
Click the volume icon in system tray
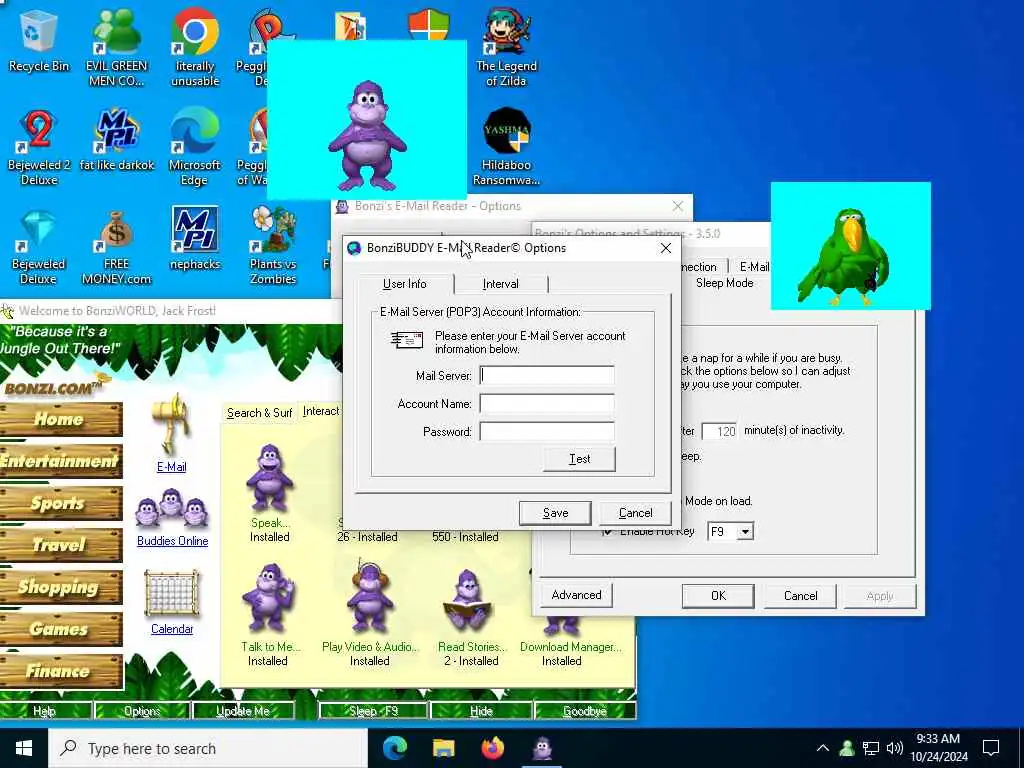895,748
